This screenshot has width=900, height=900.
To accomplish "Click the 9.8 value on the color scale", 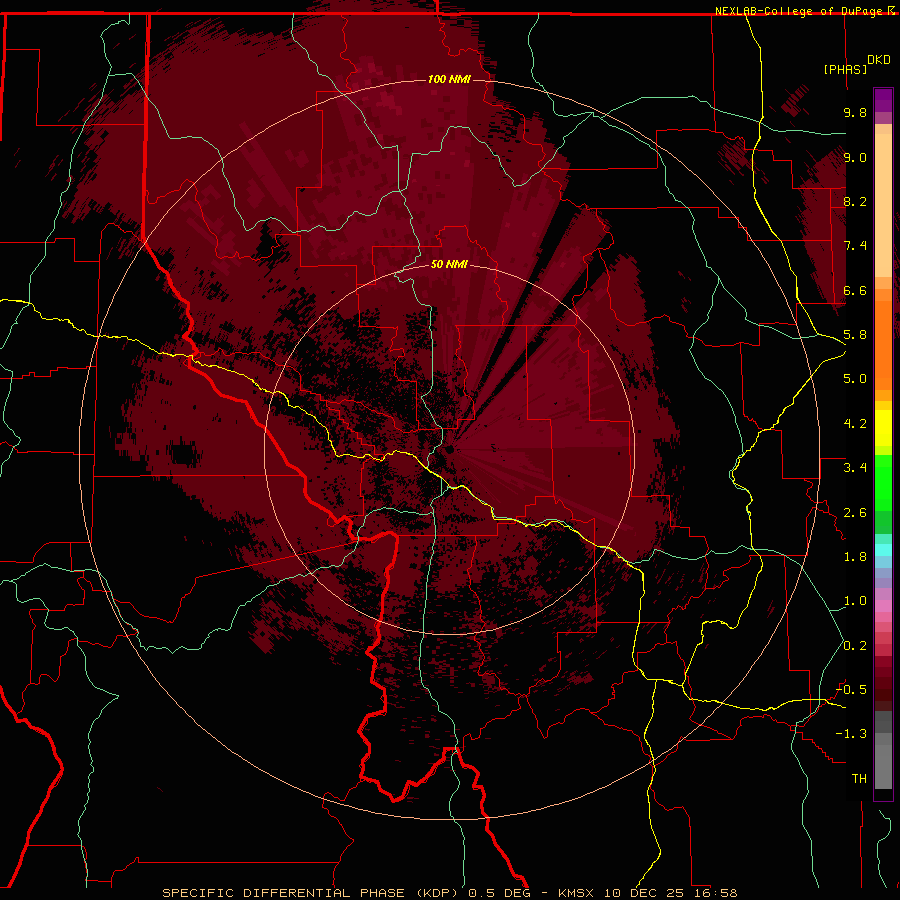I will [855, 112].
